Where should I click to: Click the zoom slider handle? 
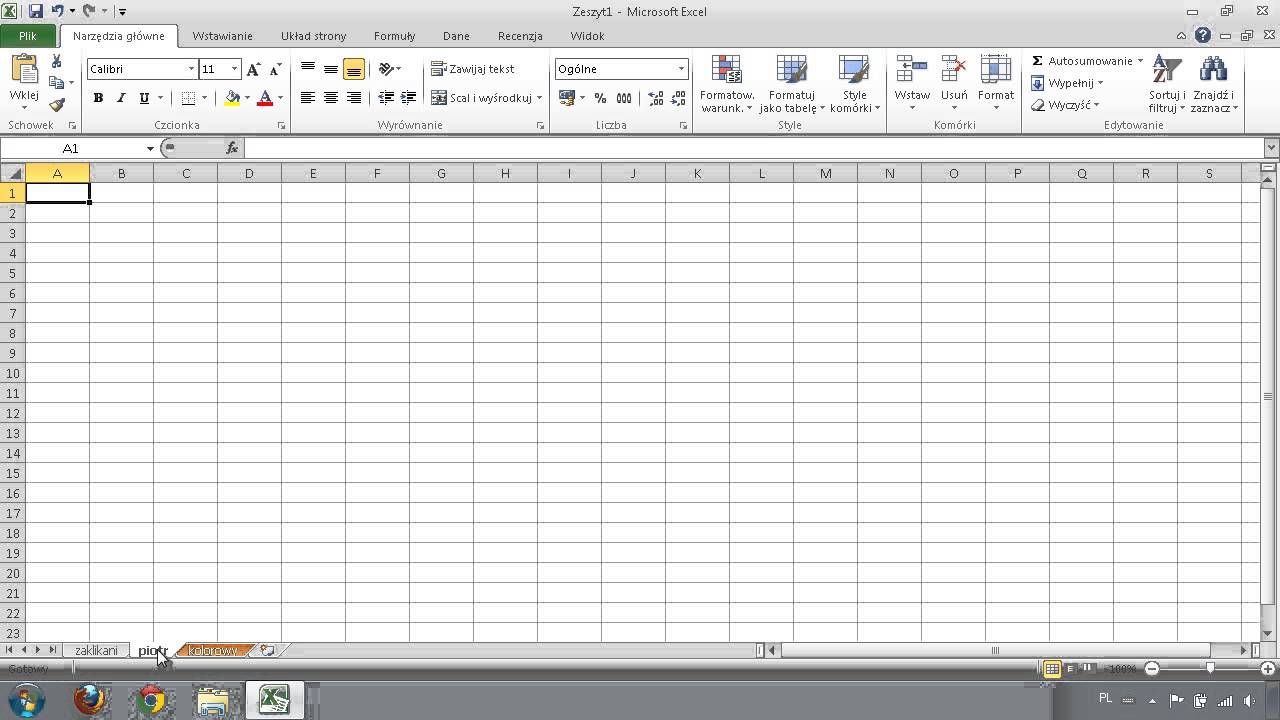pos(1210,668)
